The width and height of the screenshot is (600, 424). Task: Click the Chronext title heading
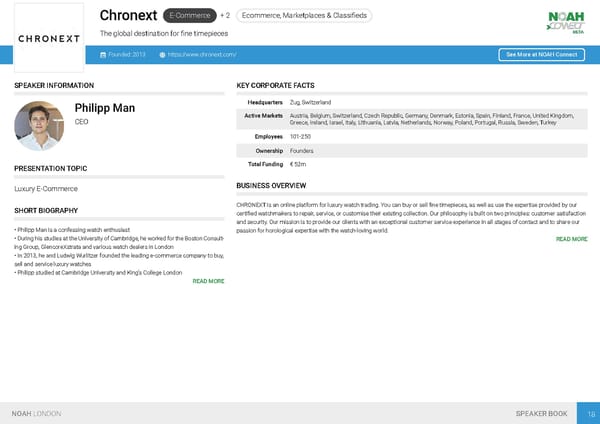click(x=128, y=15)
